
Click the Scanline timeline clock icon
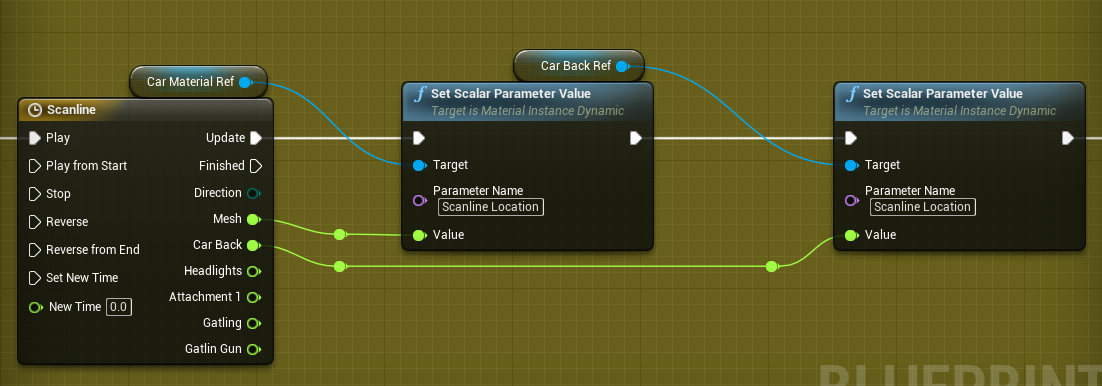(34, 110)
